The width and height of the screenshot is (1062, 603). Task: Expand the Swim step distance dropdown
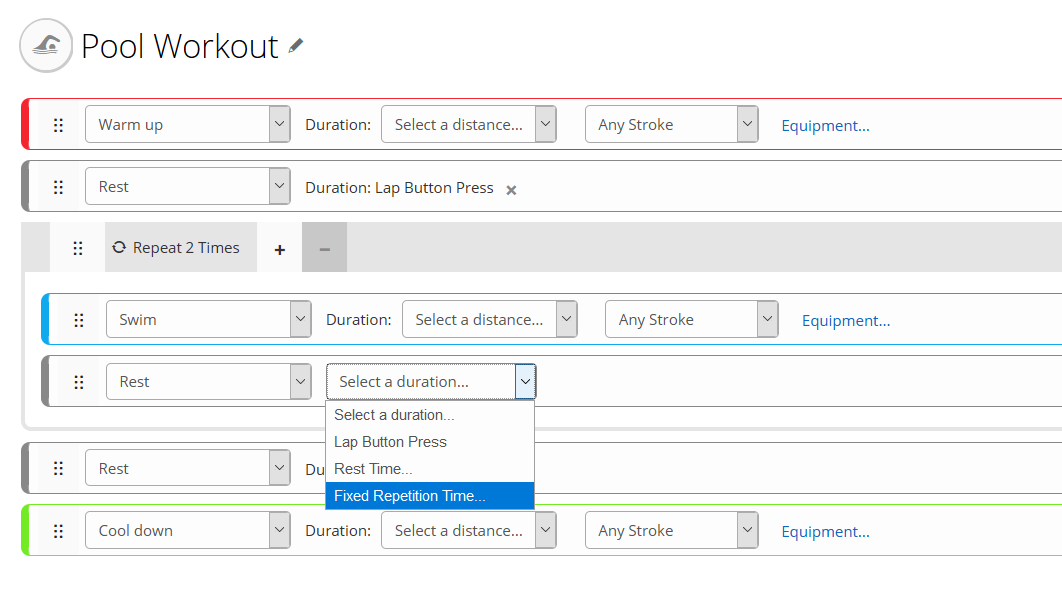[x=489, y=320]
